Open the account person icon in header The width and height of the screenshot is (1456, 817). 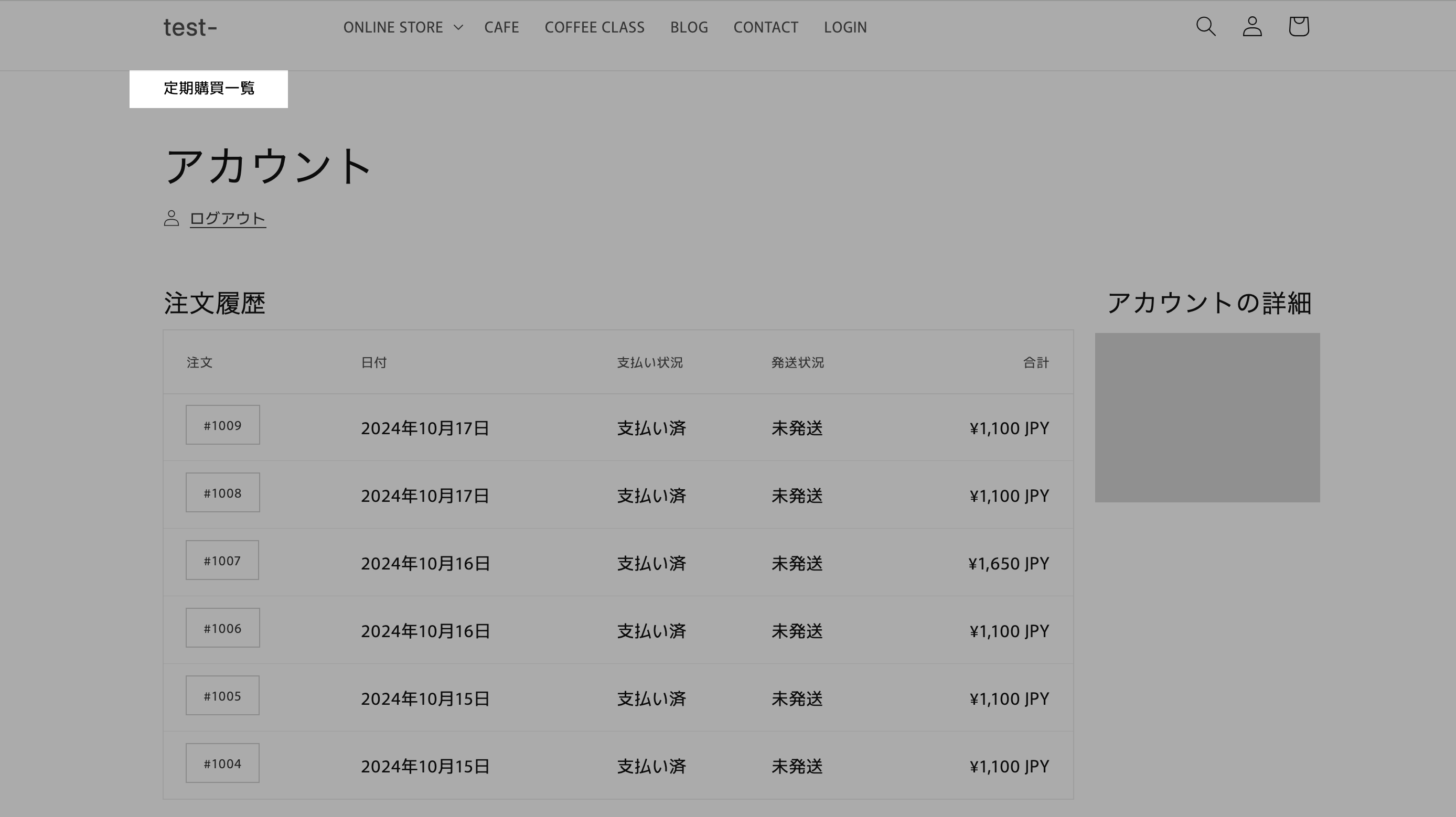click(x=1252, y=27)
